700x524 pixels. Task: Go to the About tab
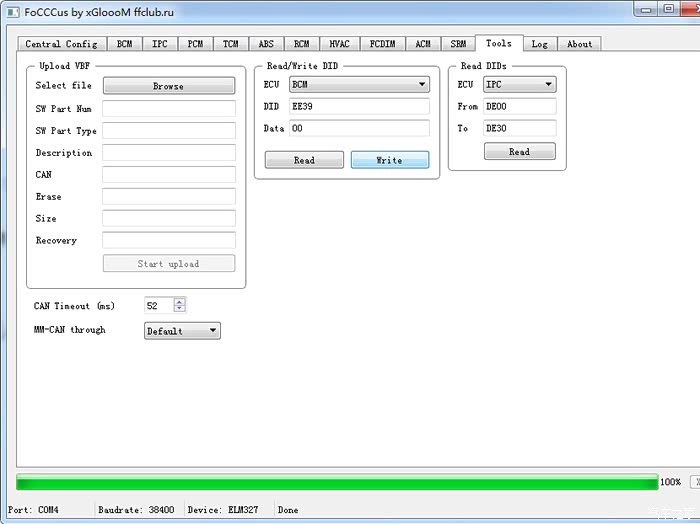click(x=579, y=44)
